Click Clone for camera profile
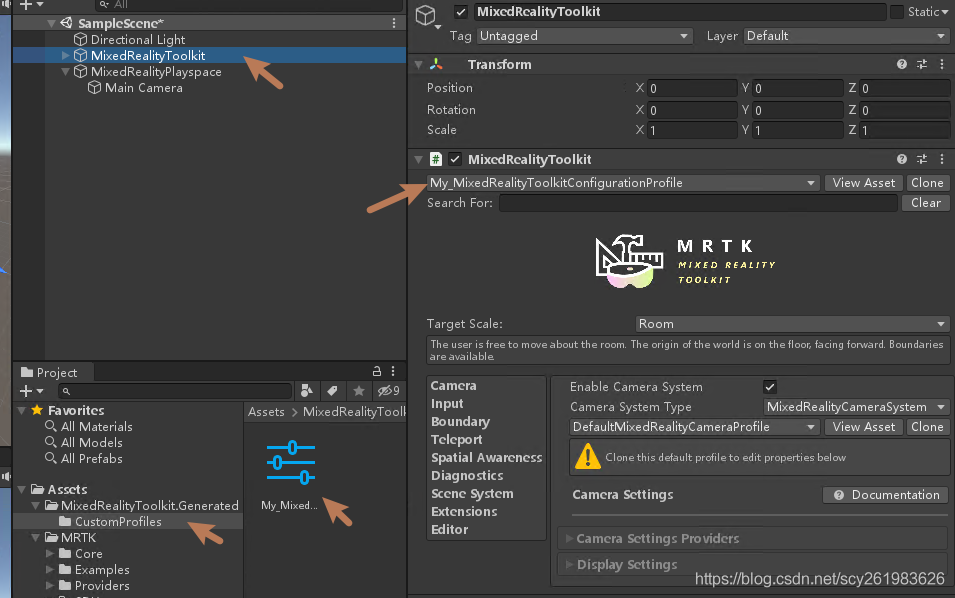 tap(927, 427)
